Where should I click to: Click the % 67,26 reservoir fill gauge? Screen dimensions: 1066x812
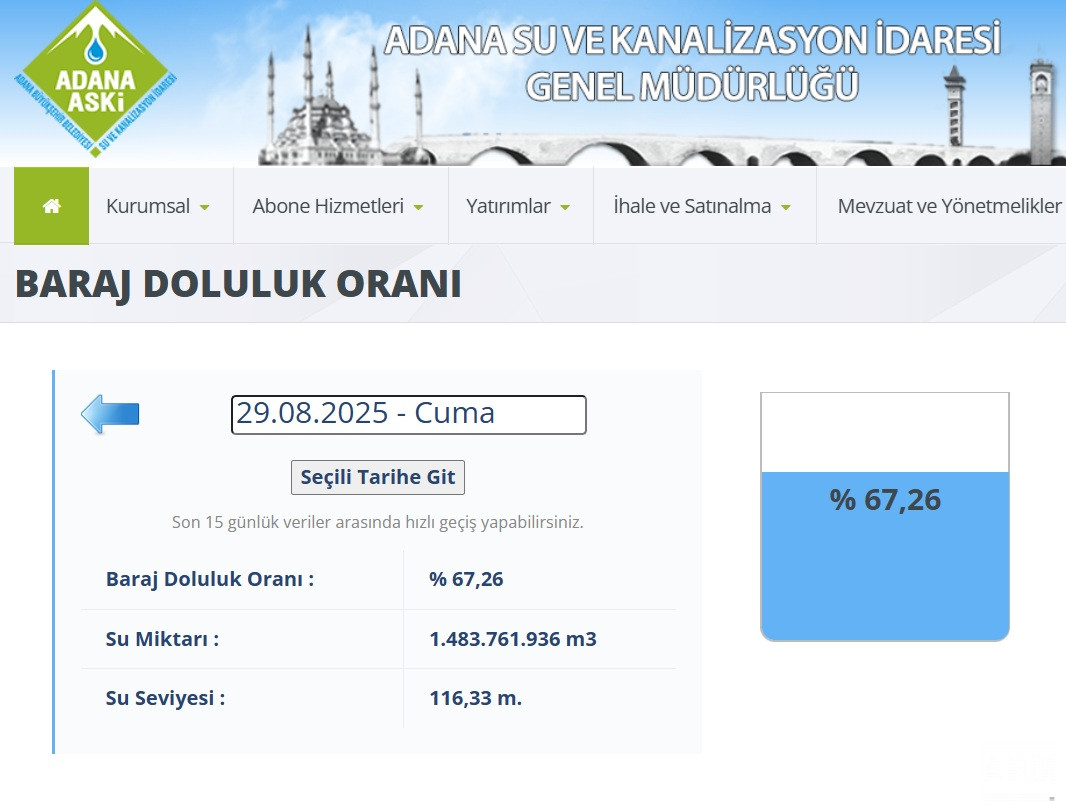884,516
